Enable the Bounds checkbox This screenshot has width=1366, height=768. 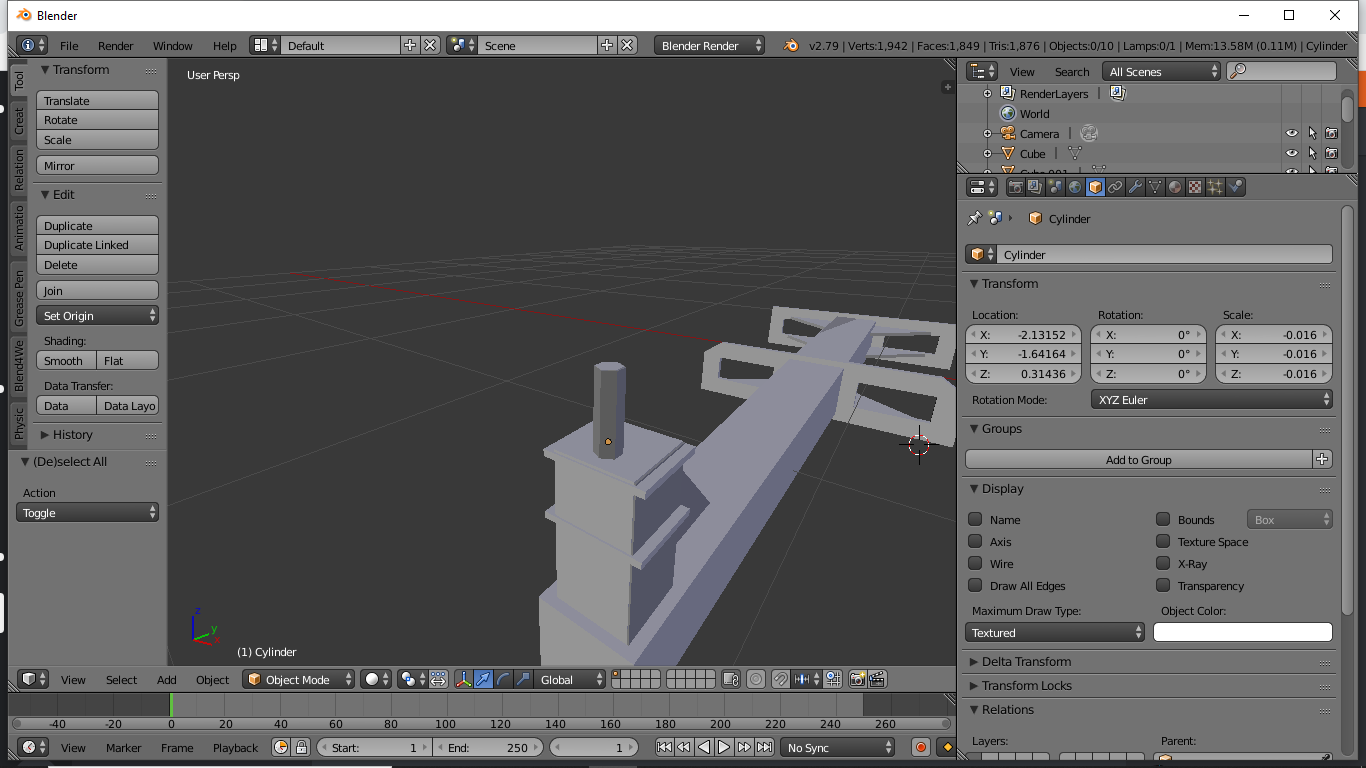1163,519
